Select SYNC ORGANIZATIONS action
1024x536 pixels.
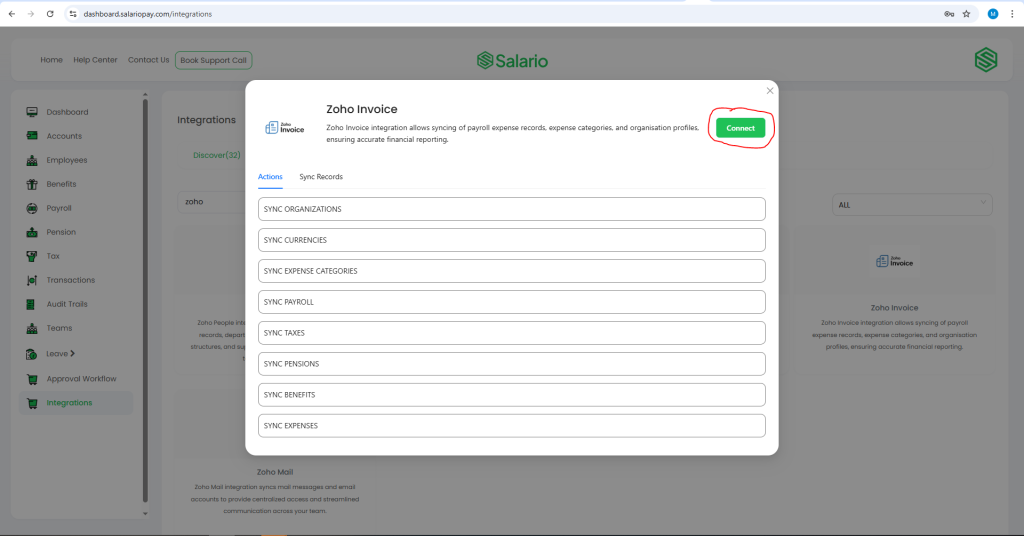pos(511,209)
